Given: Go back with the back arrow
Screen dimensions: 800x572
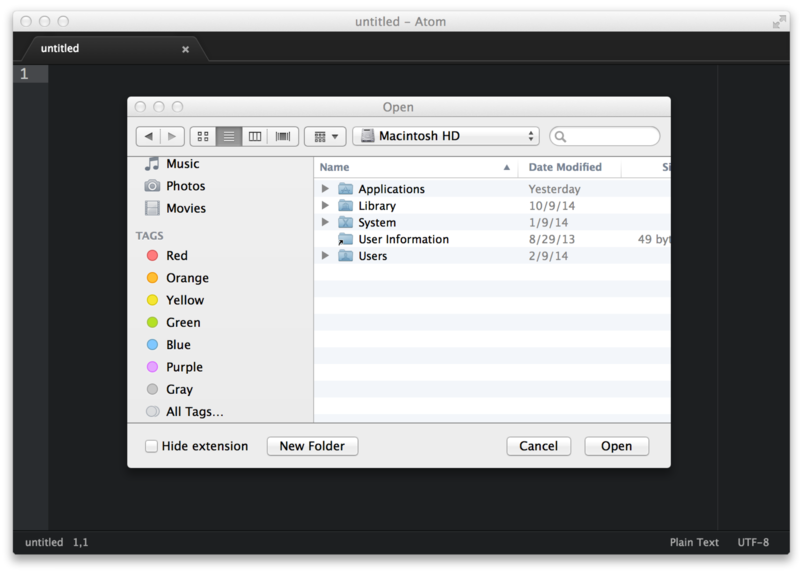Looking at the screenshot, I should 148,136.
